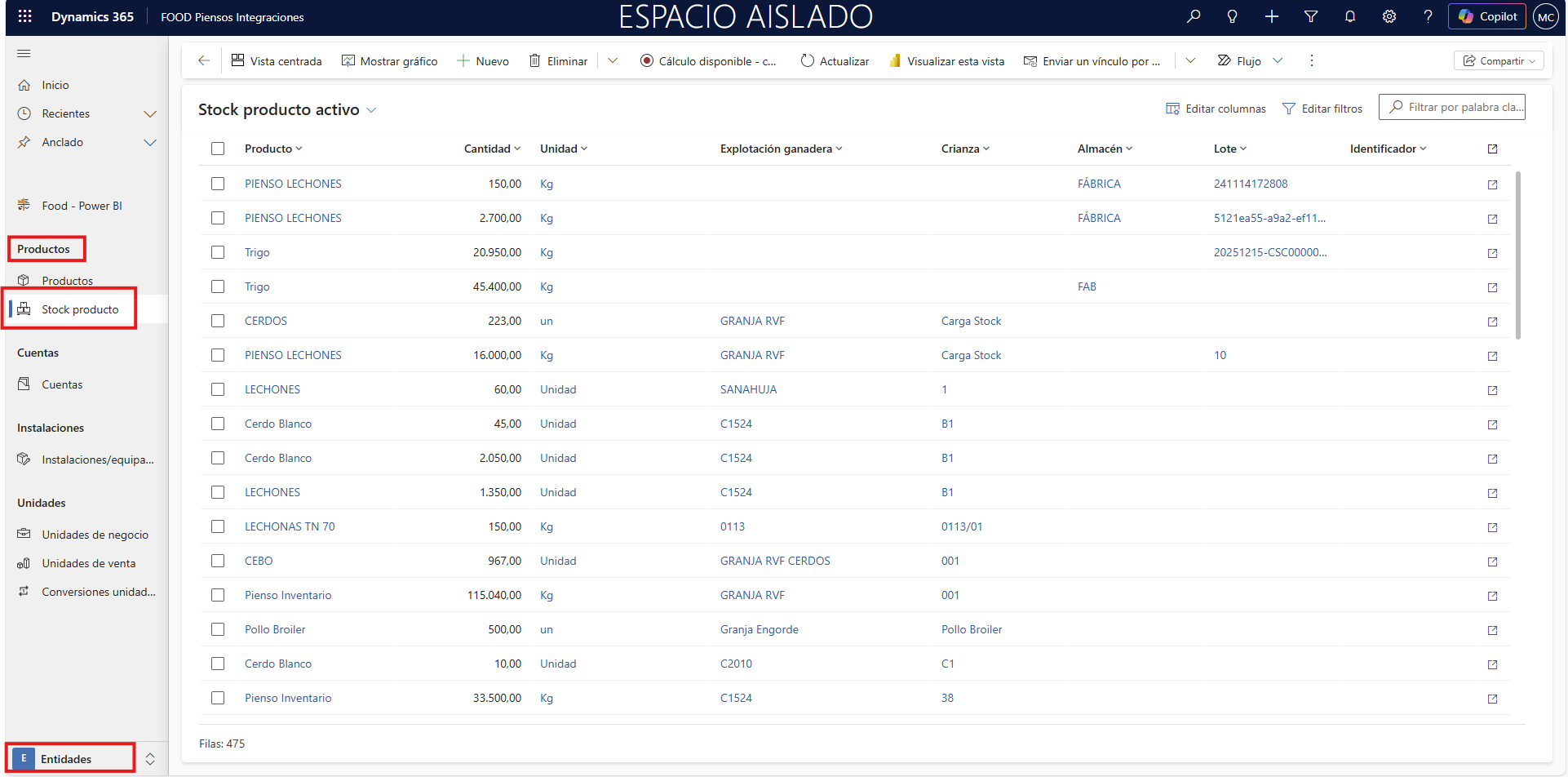1568x777 pixels.
Task: Expand the Stock producto activo view selector
Action: (x=371, y=110)
